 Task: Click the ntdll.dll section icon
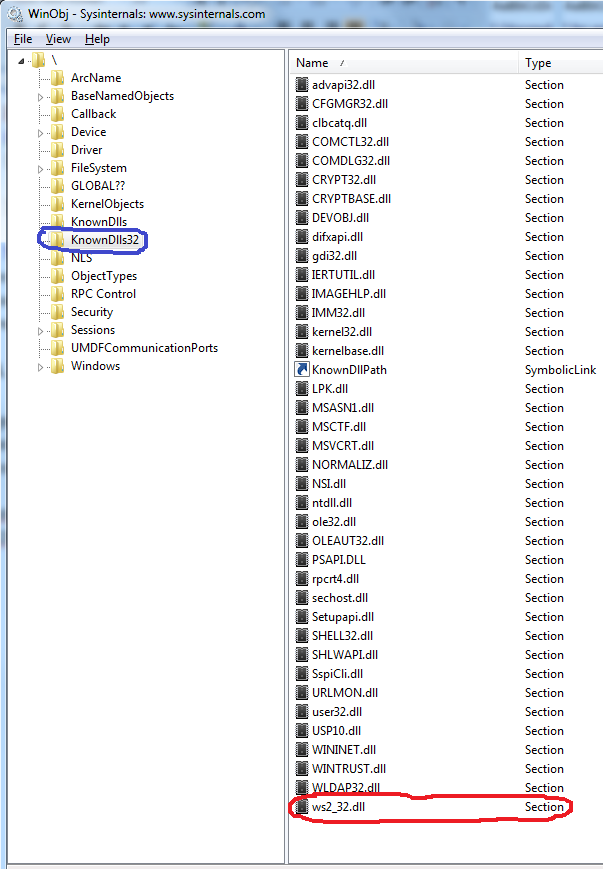tap(302, 503)
